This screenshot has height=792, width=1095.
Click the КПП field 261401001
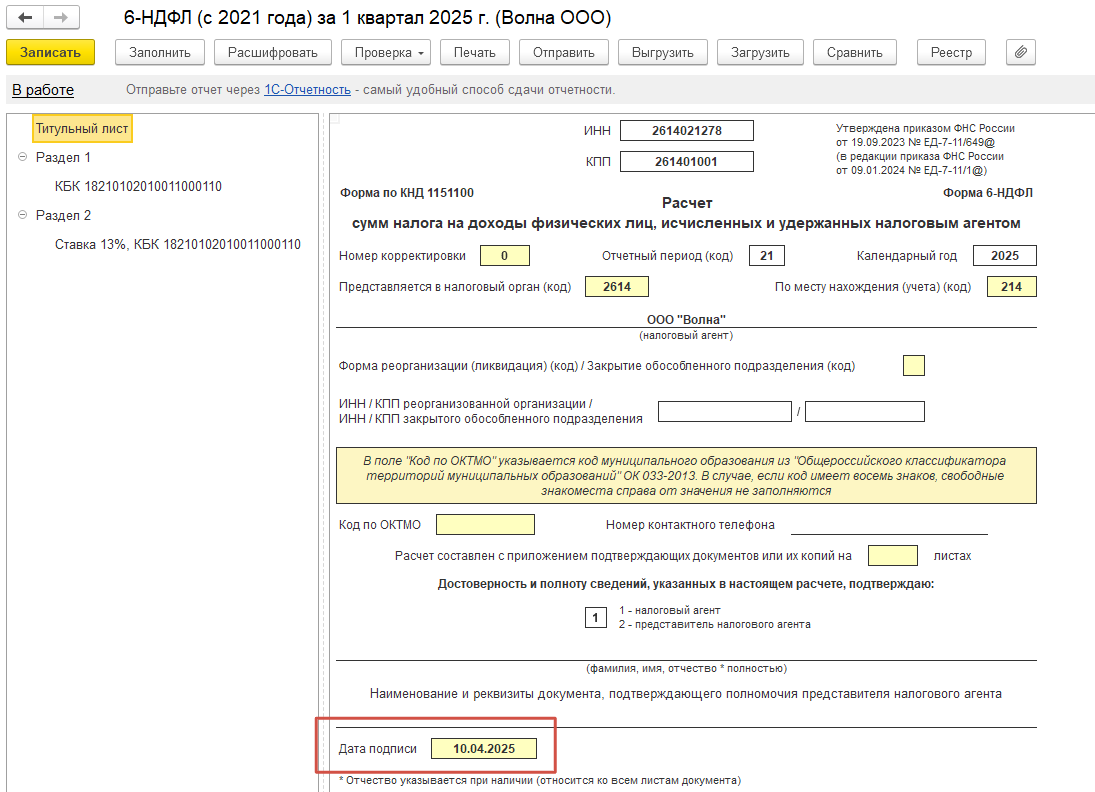[x=687, y=161]
